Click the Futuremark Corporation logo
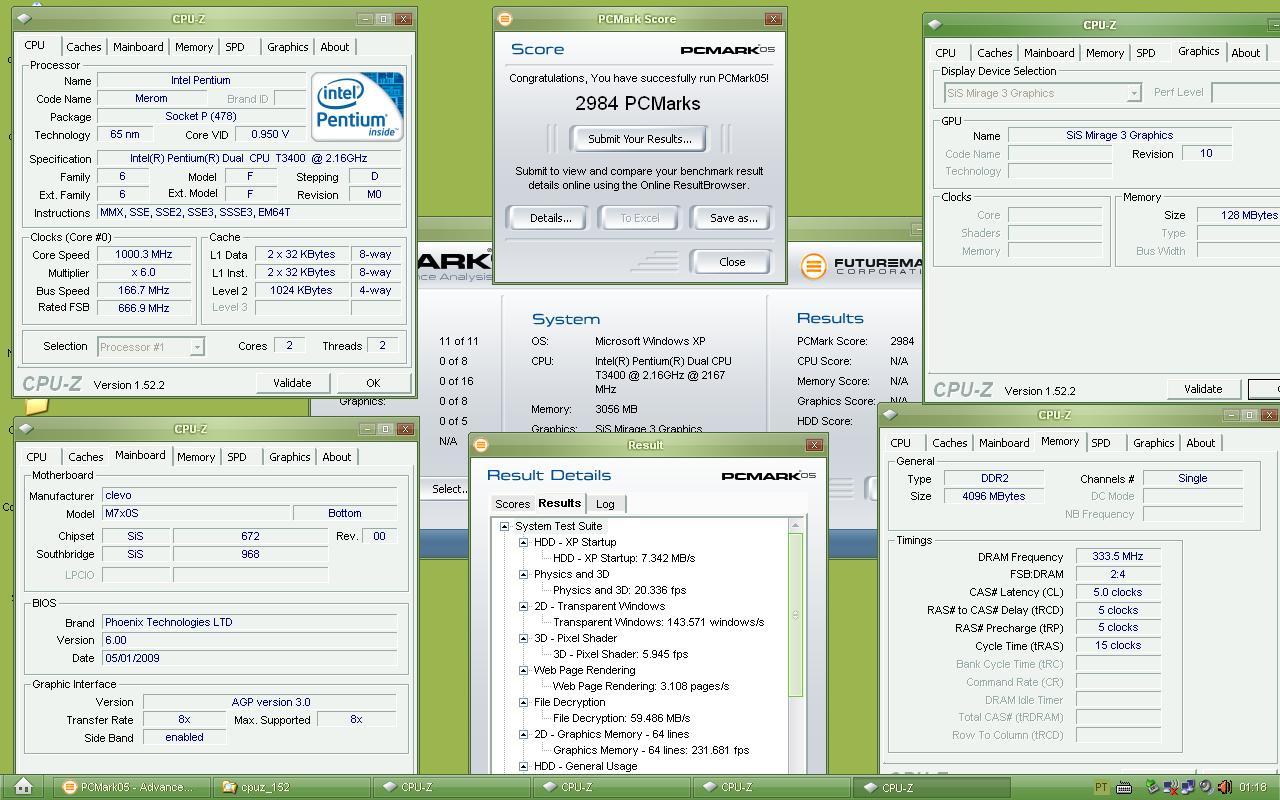 (860, 266)
